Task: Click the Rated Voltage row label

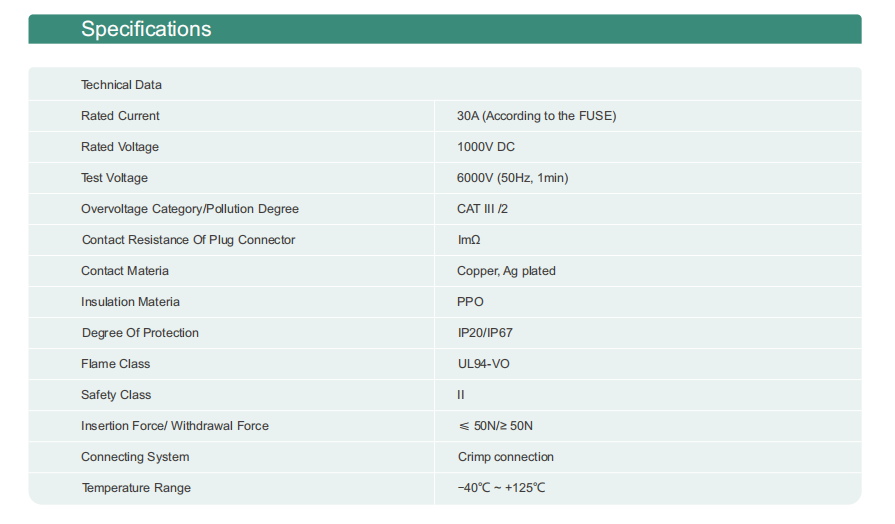Action: (120, 147)
